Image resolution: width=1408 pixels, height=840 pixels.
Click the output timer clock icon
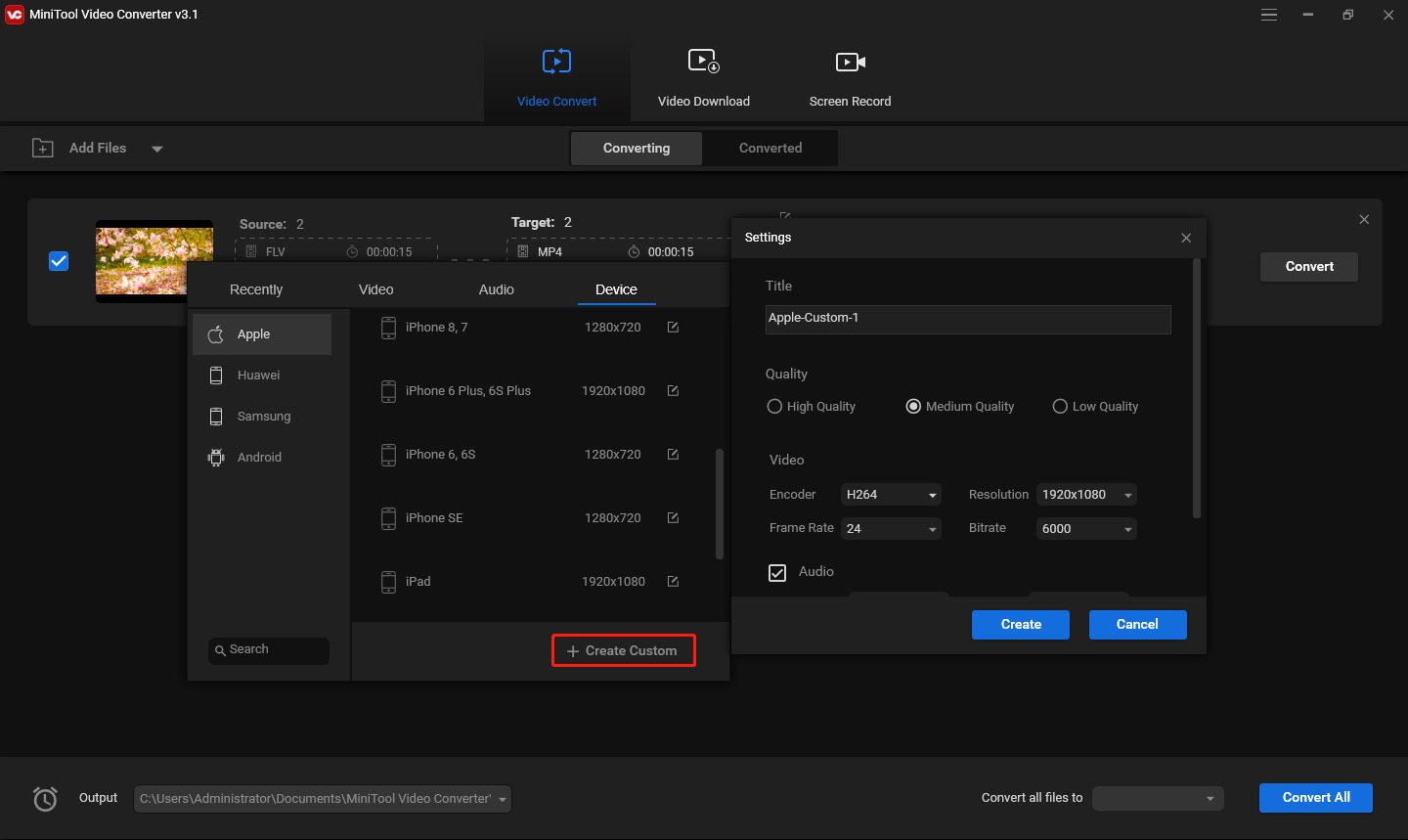point(45,799)
